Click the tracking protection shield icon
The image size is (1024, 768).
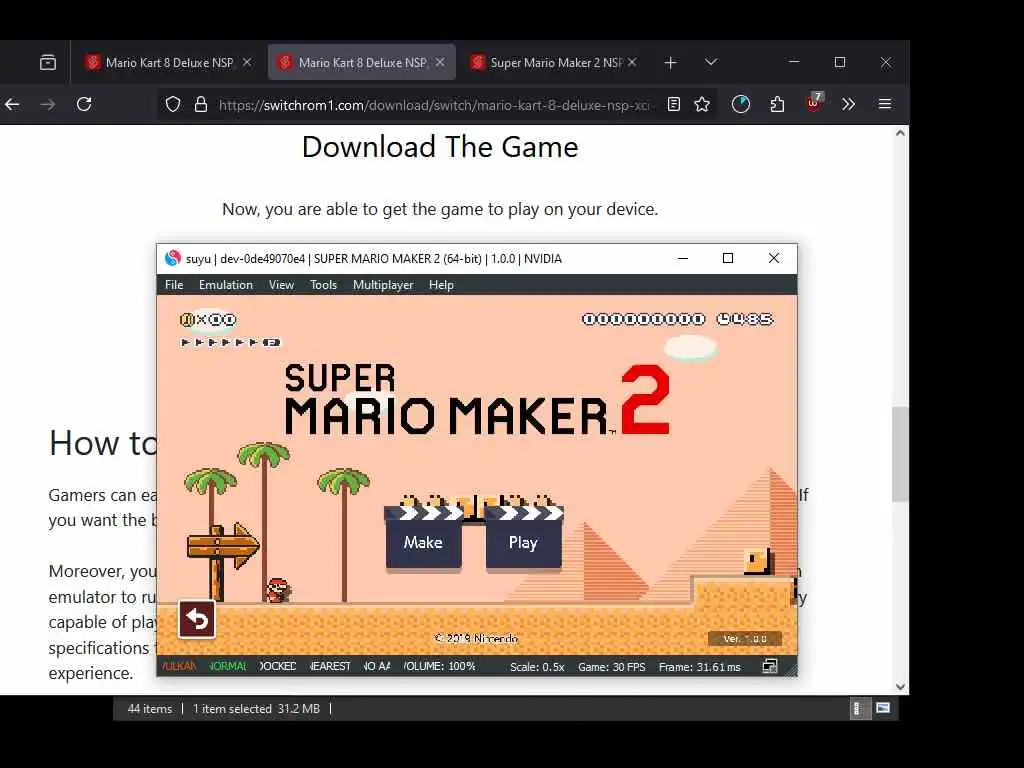click(172, 104)
